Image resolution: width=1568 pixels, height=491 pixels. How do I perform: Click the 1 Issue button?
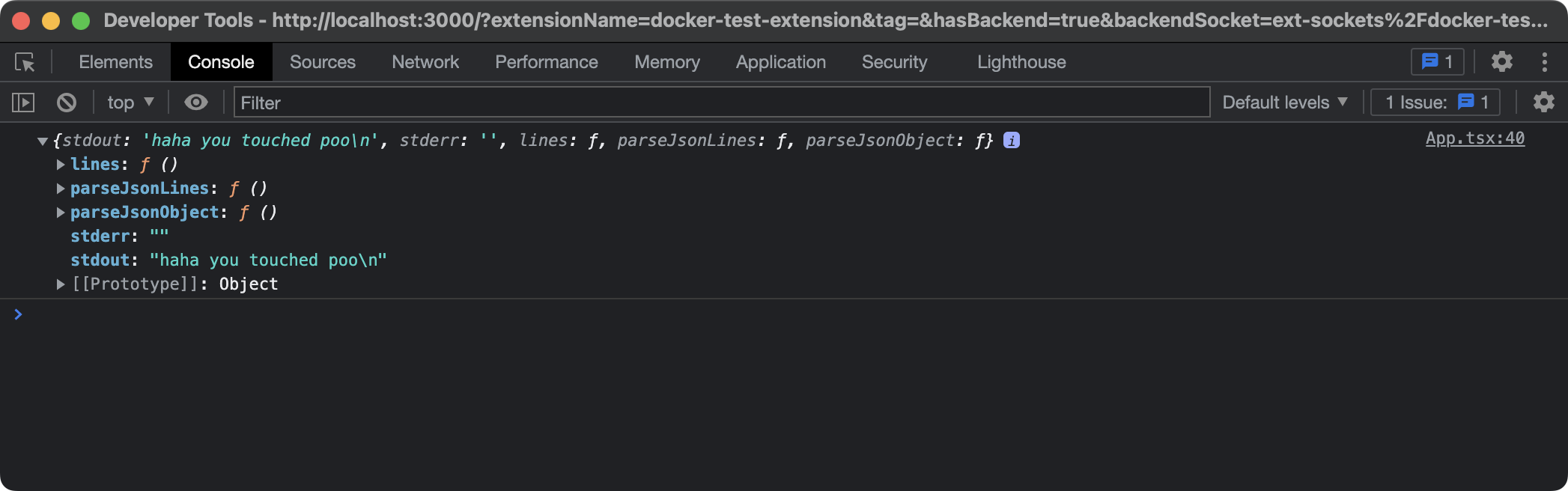coord(1435,103)
